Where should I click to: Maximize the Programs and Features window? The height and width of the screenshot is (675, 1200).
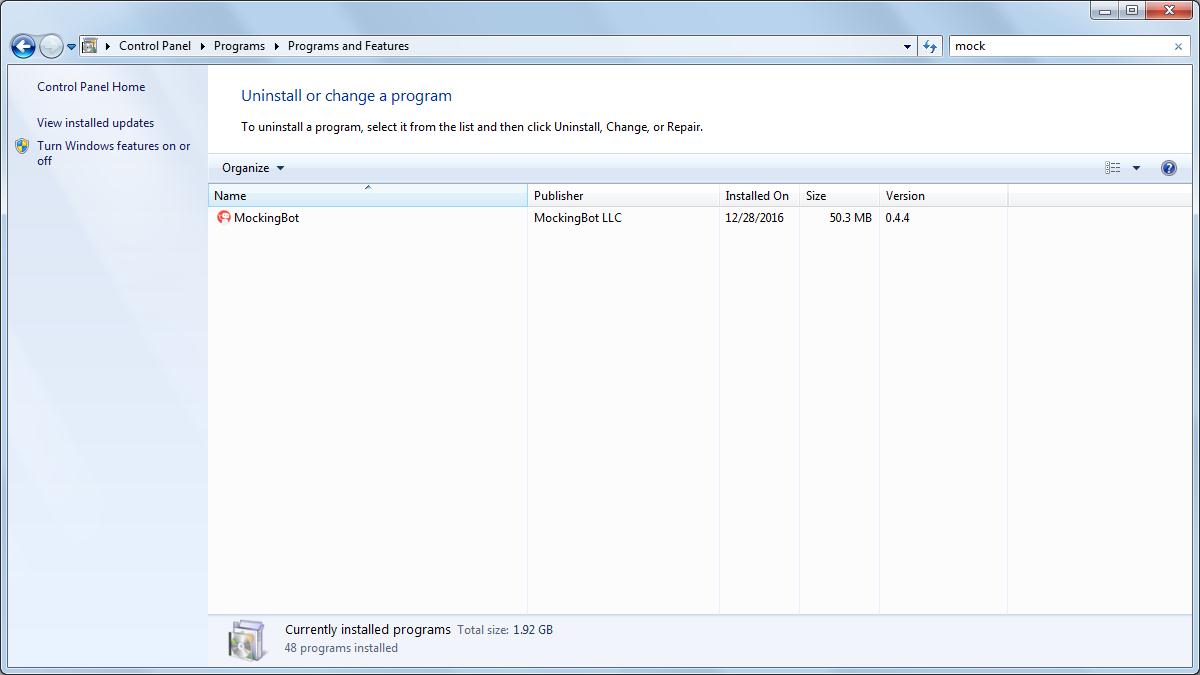pos(1131,10)
